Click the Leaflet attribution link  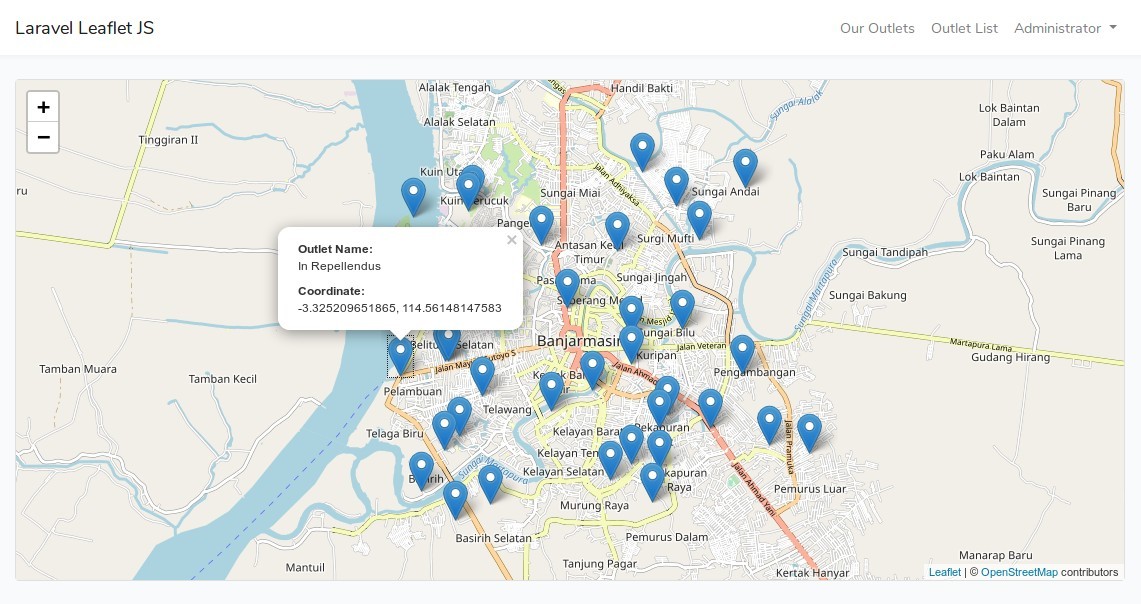(944, 572)
